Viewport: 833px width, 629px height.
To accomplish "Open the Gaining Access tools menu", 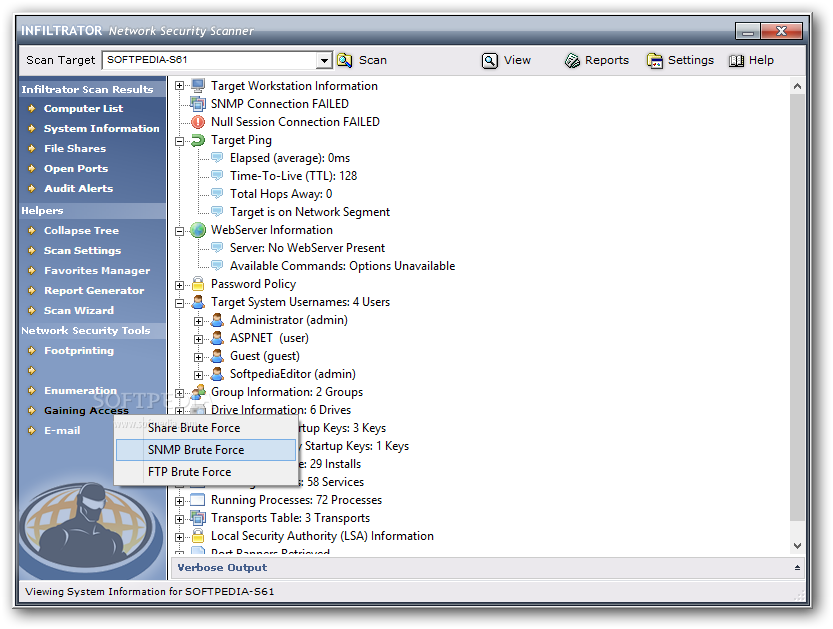I will pos(86,411).
